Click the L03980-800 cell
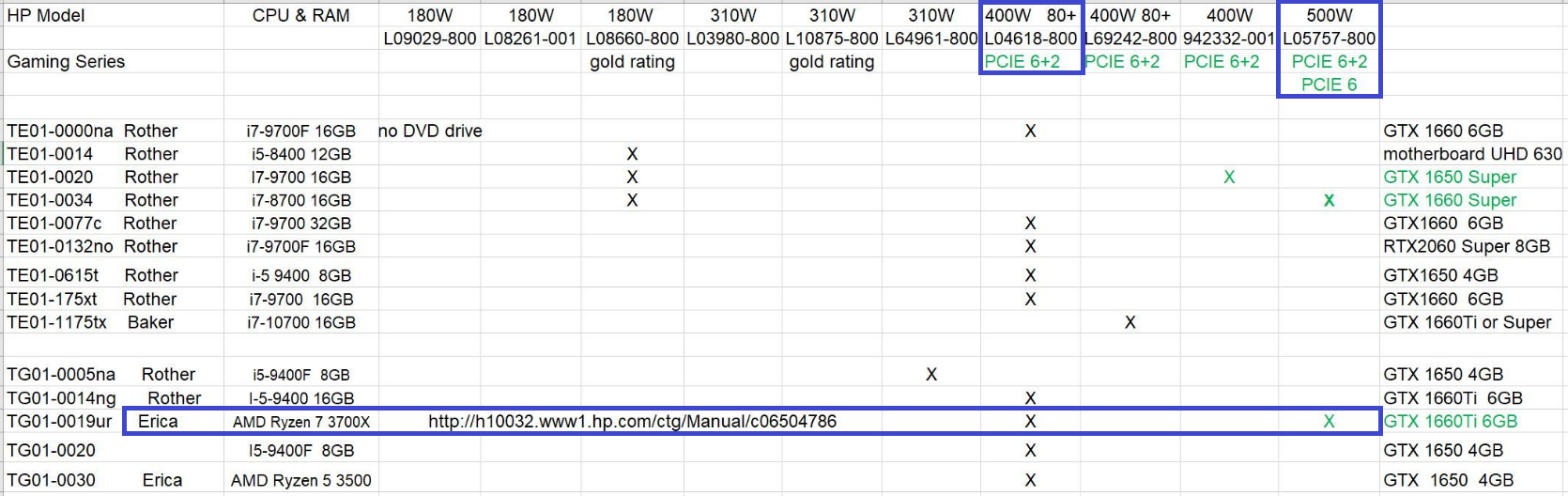The width and height of the screenshot is (1568, 496). [x=732, y=39]
